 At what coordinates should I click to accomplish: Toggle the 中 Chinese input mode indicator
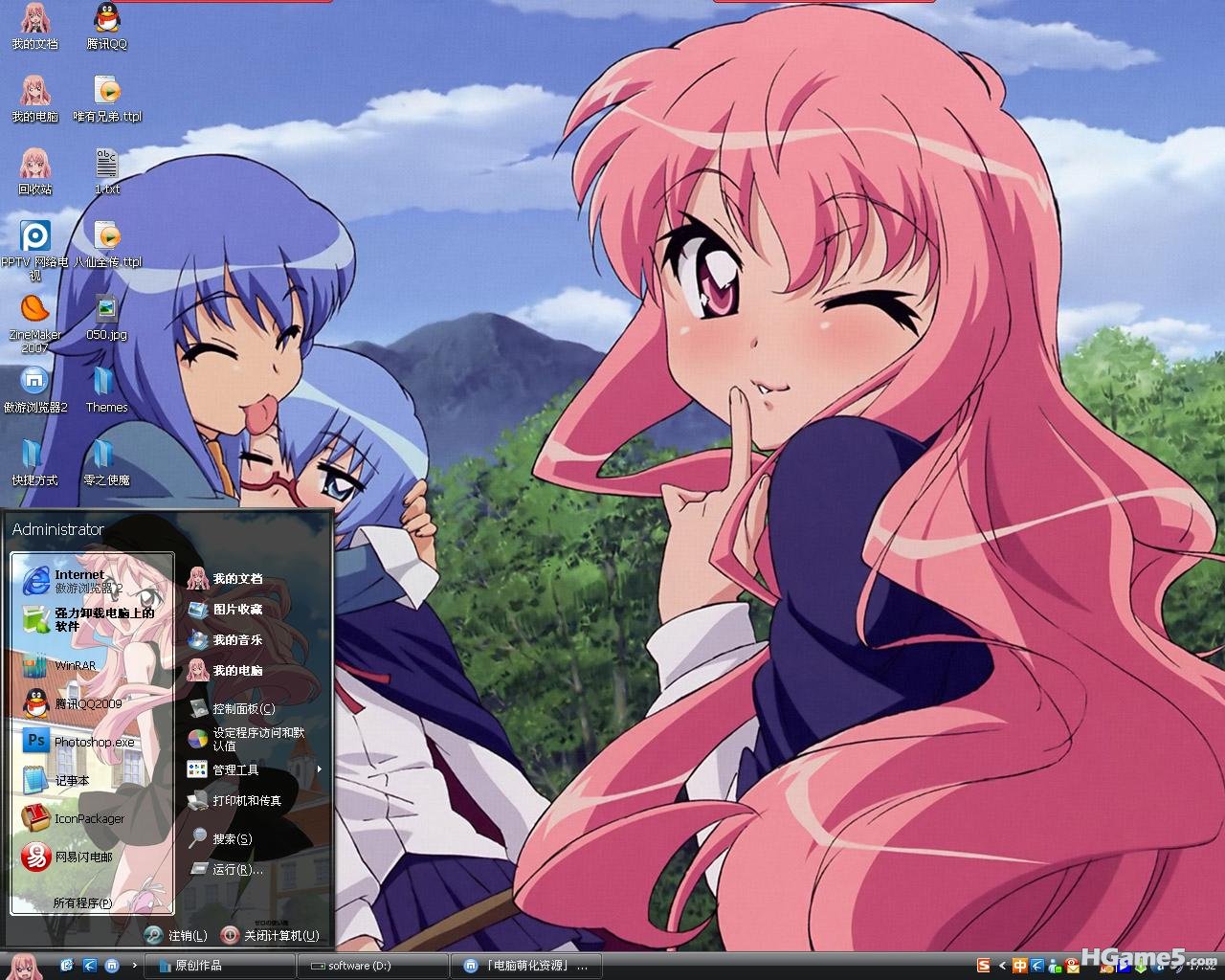pyautogui.click(x=1020, y=966)
